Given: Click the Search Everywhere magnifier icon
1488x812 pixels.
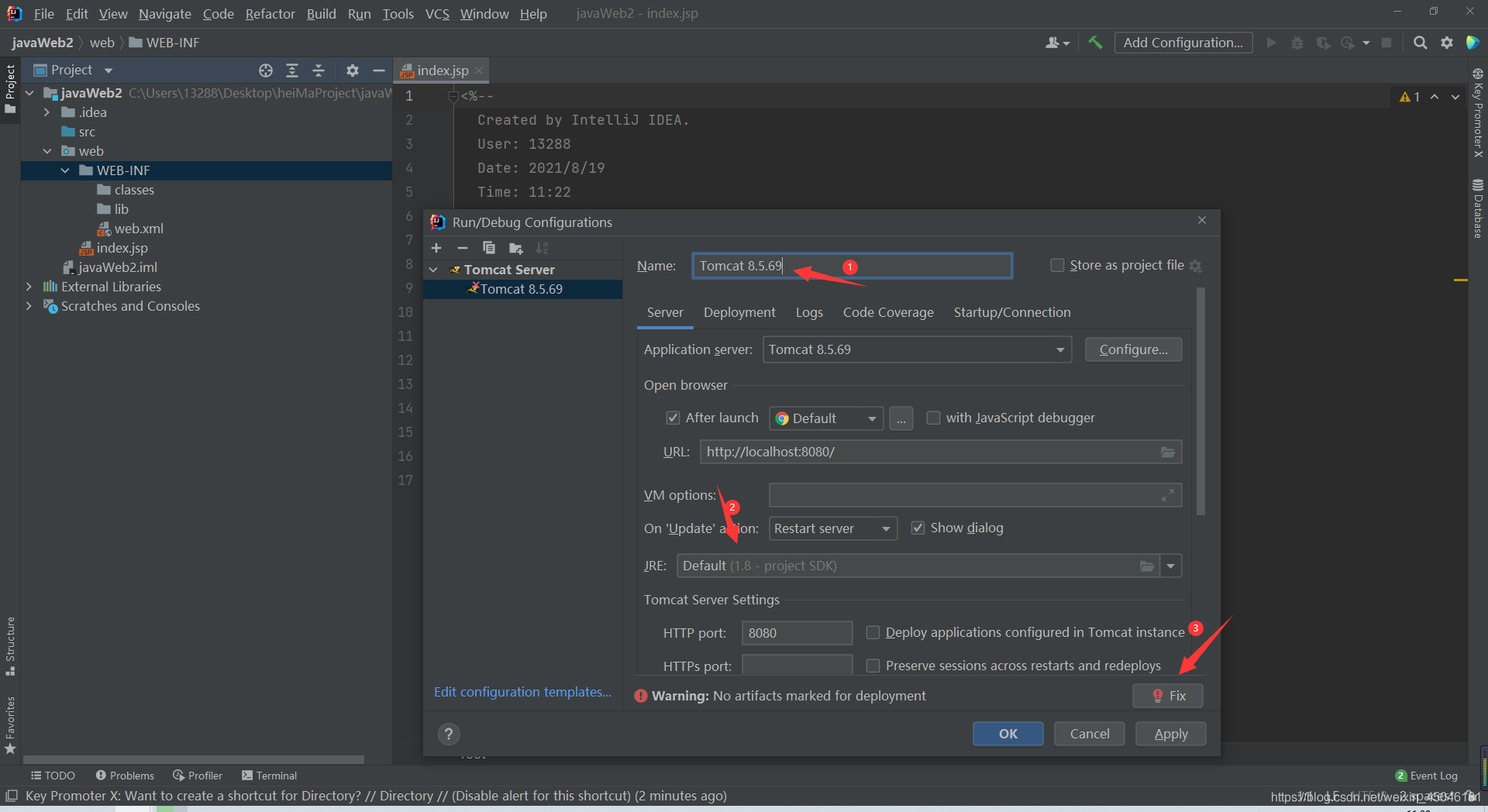Looking at the screenshot, I should tap(1420, 43).
